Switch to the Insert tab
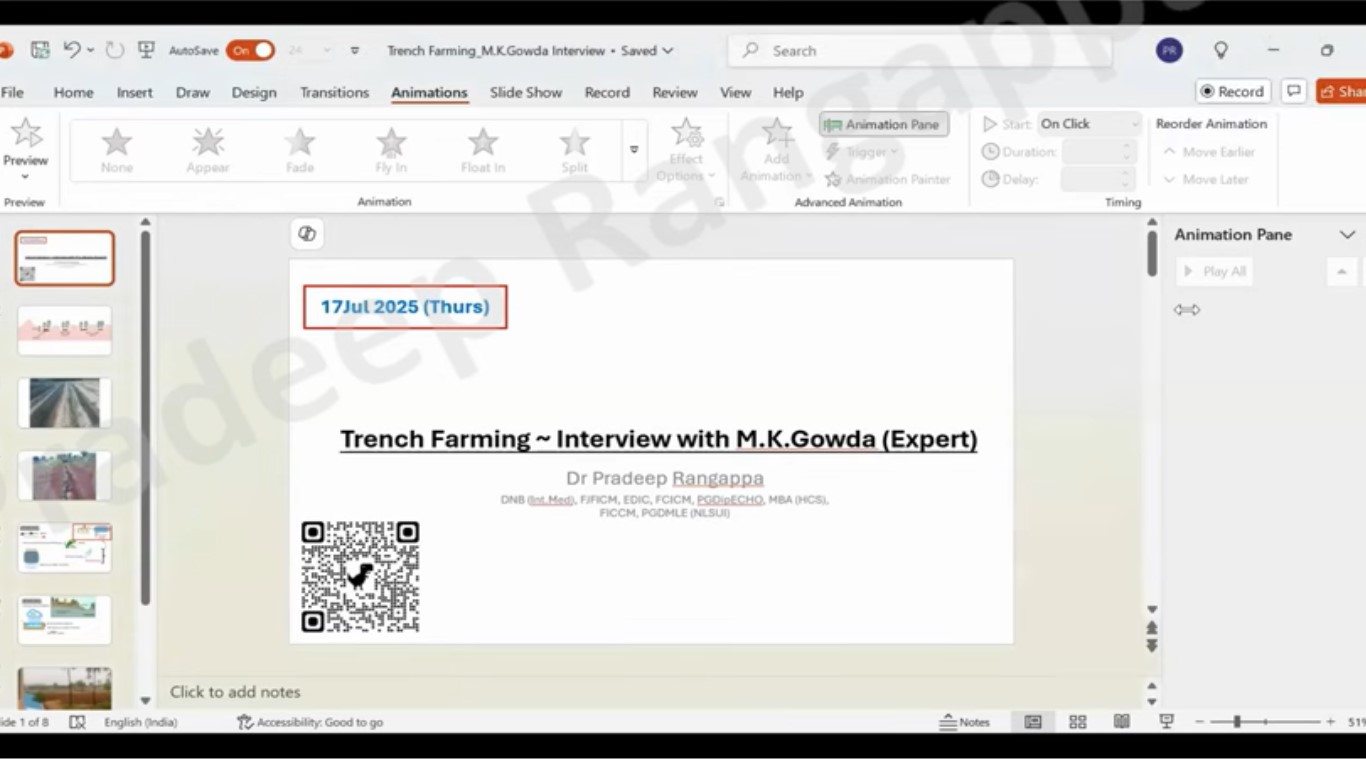Viewport: 1366px width, 768px height. pyautogui.click(x=134, y=92)
